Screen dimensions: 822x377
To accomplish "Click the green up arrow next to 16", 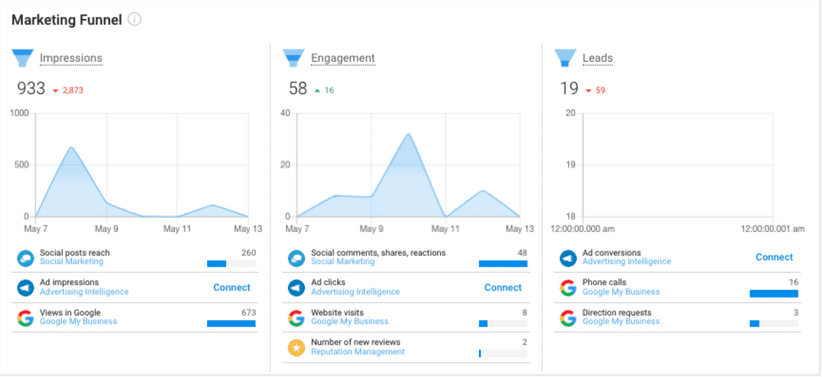I will [317, 91].
